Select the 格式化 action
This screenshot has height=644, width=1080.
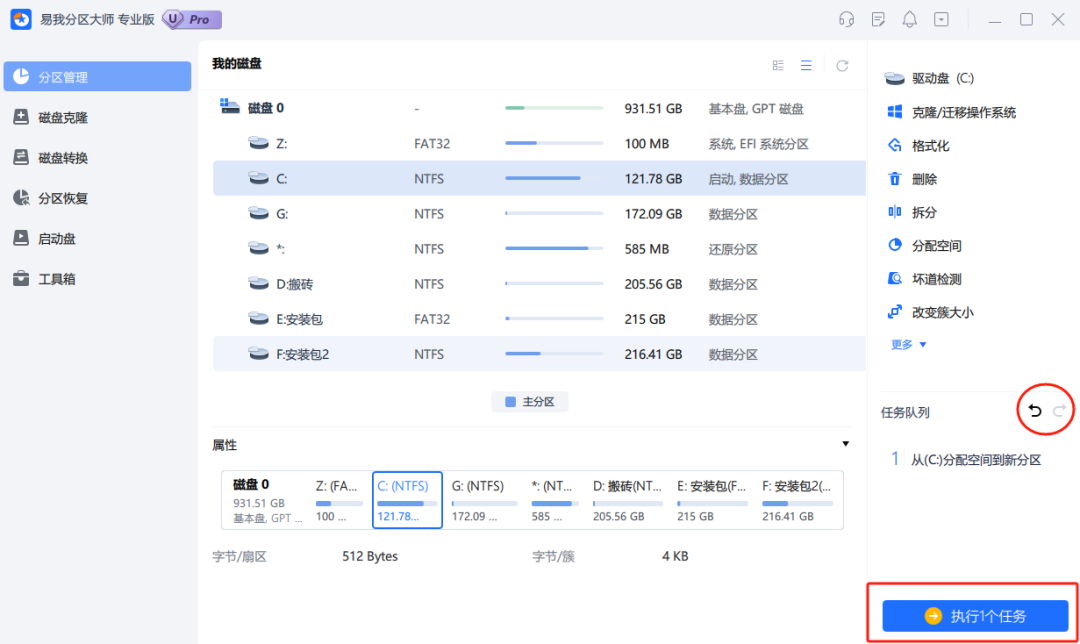930,146
